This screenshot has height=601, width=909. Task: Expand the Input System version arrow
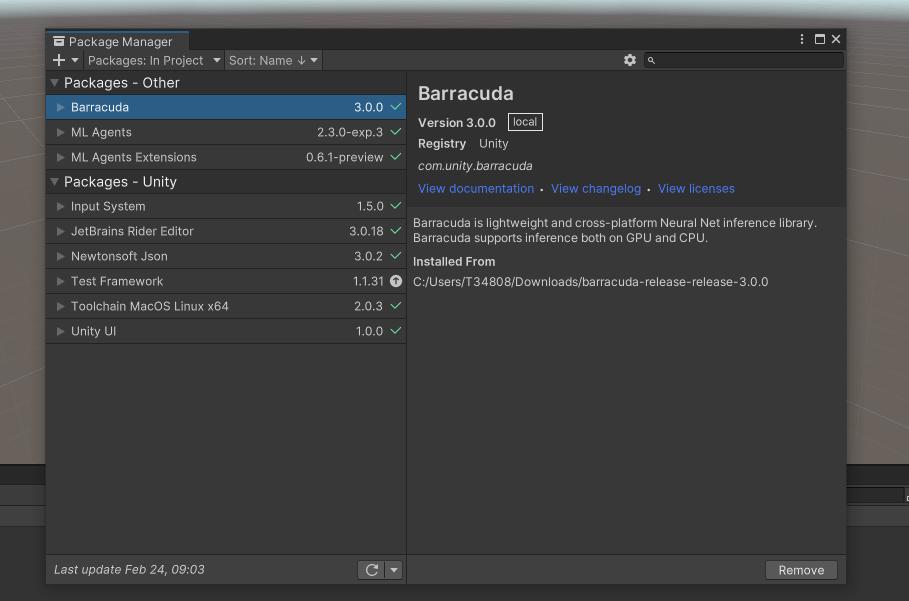coord(60,206)
